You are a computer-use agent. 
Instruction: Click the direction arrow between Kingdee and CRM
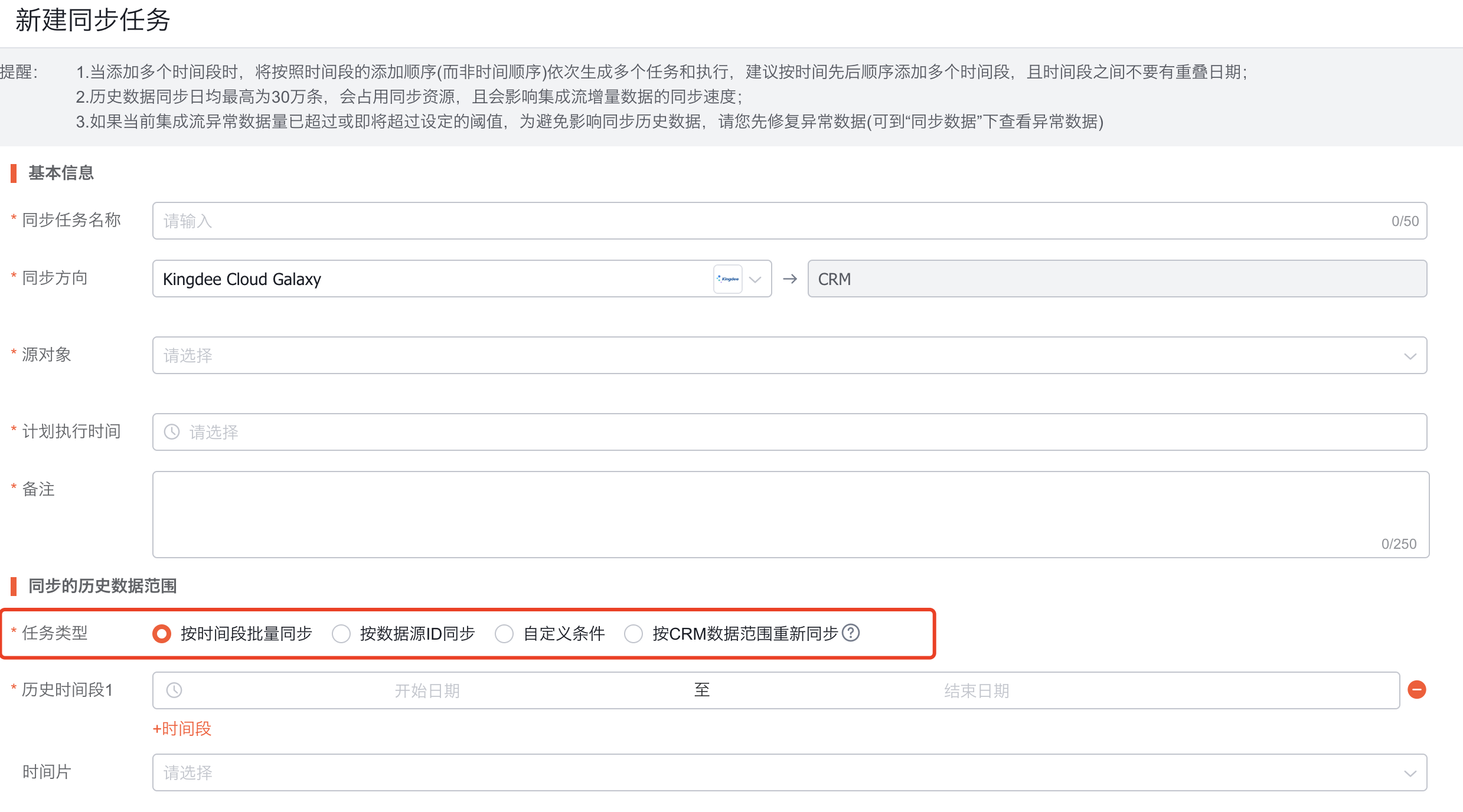(790, 279)
